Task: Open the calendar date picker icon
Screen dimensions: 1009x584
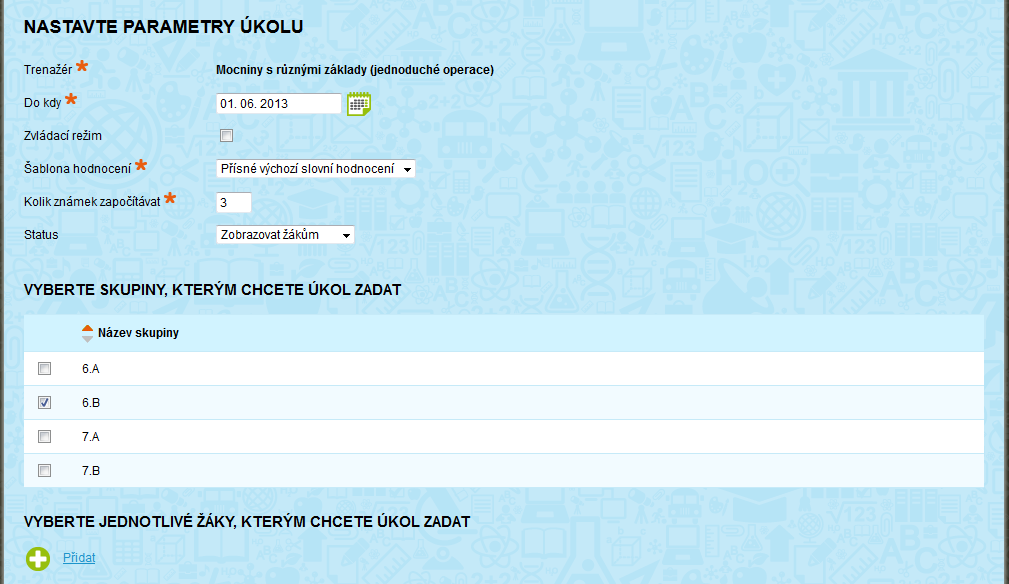Action: [x=359, y=103]
